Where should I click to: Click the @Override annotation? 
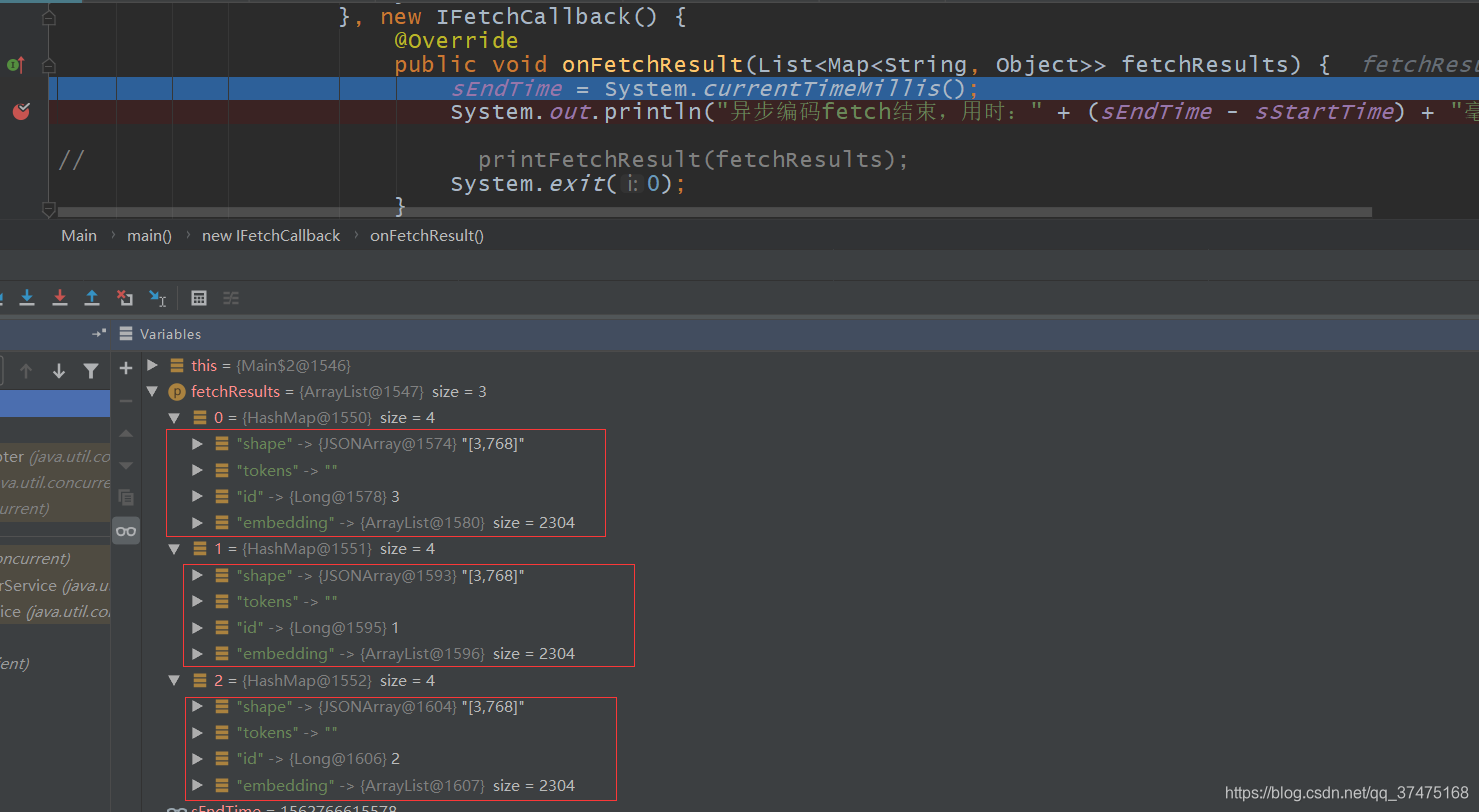[x=456, y=41]
